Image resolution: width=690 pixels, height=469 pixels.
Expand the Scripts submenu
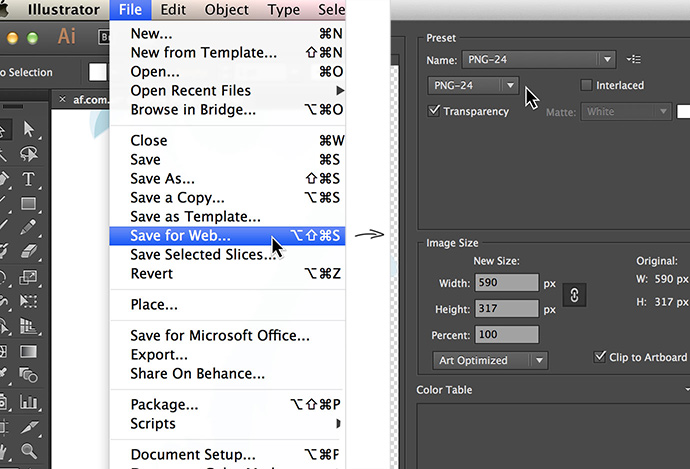point(227,423)
